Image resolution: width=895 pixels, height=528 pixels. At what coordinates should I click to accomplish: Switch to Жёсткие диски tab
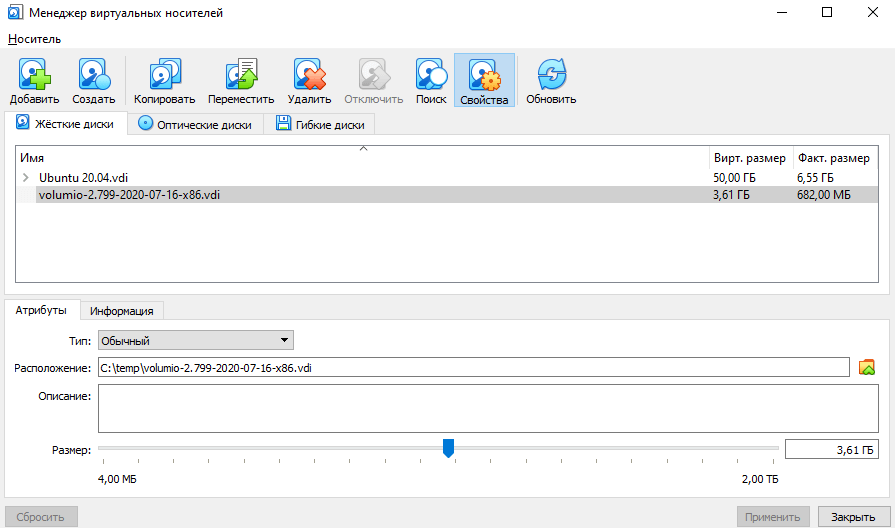[65, 124]
